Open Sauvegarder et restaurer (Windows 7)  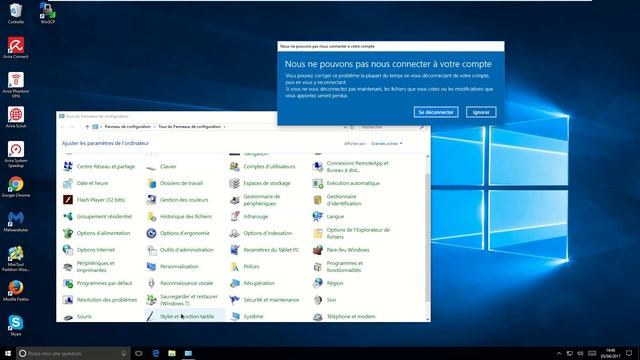pyautogui.click(x=182, y=300)
